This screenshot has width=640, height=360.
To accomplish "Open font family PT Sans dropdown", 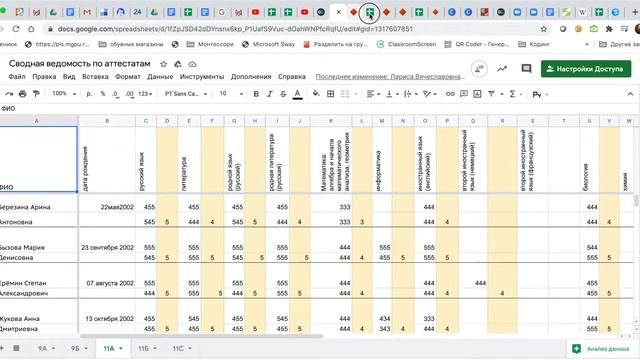I will pyautogui.click(x=186, y=94).
